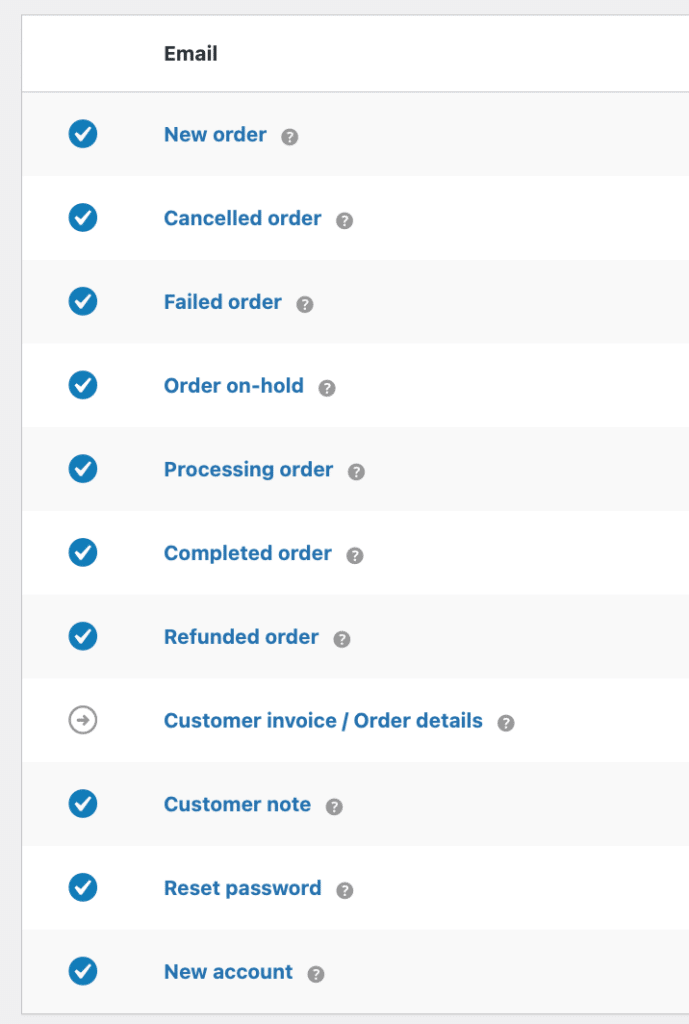Click manual-send arrow icon for Customer invoice

point(83,720)
